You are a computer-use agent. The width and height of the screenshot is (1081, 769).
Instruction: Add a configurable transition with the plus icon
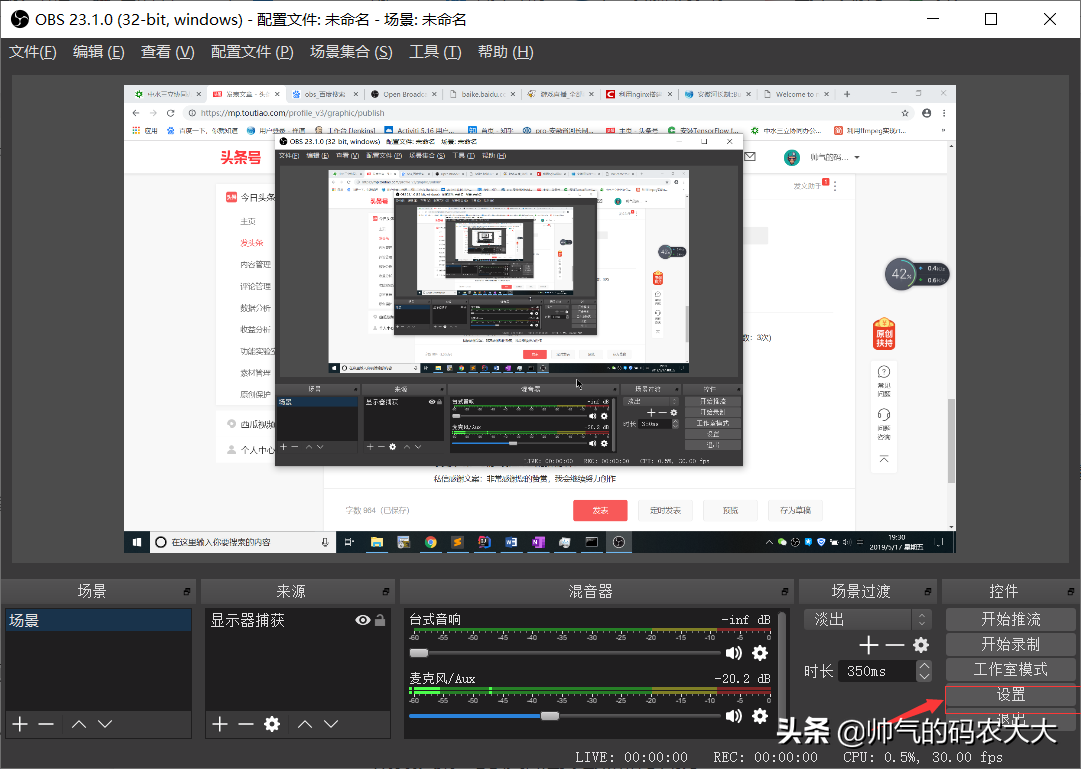point(869,646)
